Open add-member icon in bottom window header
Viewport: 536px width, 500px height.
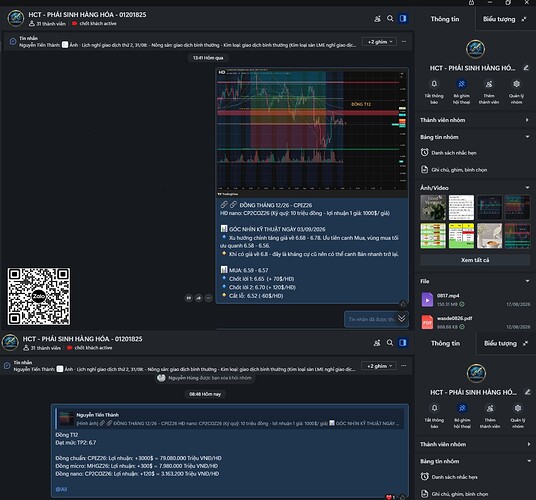pyautogui.click(x=377, y=343)
